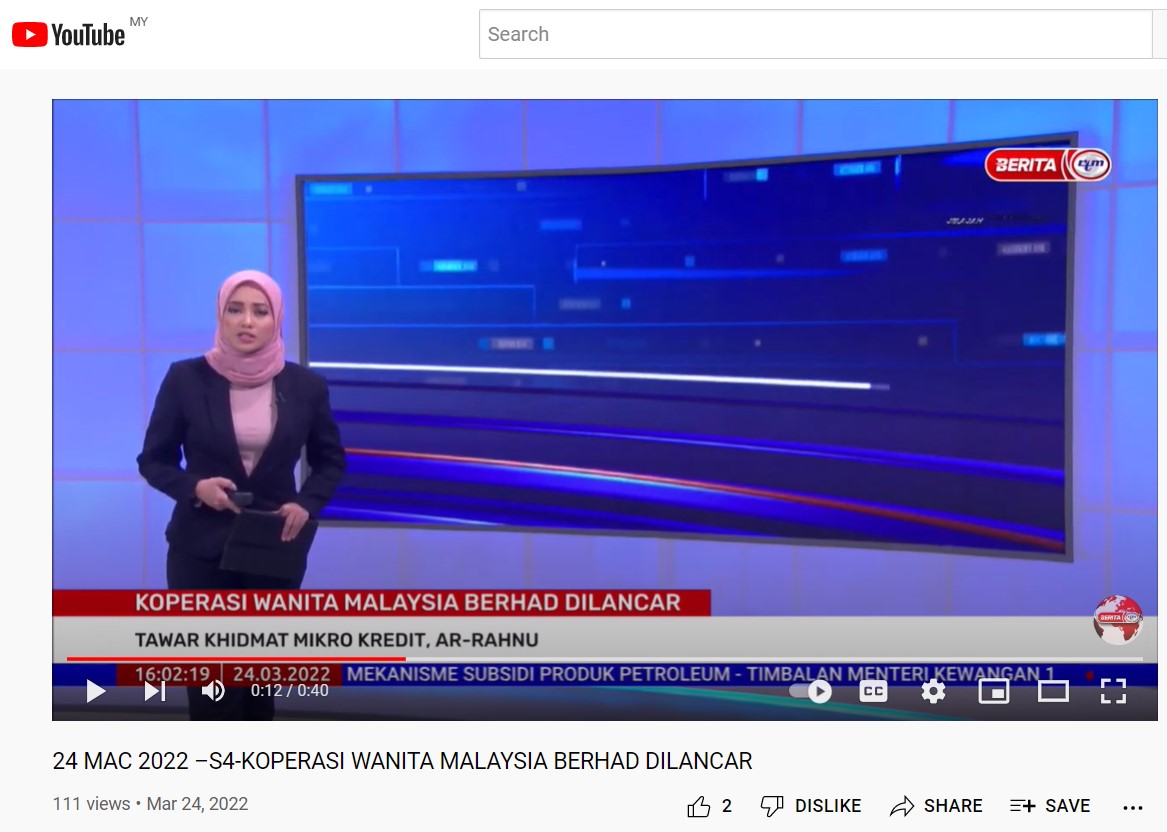Save the video to a playlist

point(1050,806)
